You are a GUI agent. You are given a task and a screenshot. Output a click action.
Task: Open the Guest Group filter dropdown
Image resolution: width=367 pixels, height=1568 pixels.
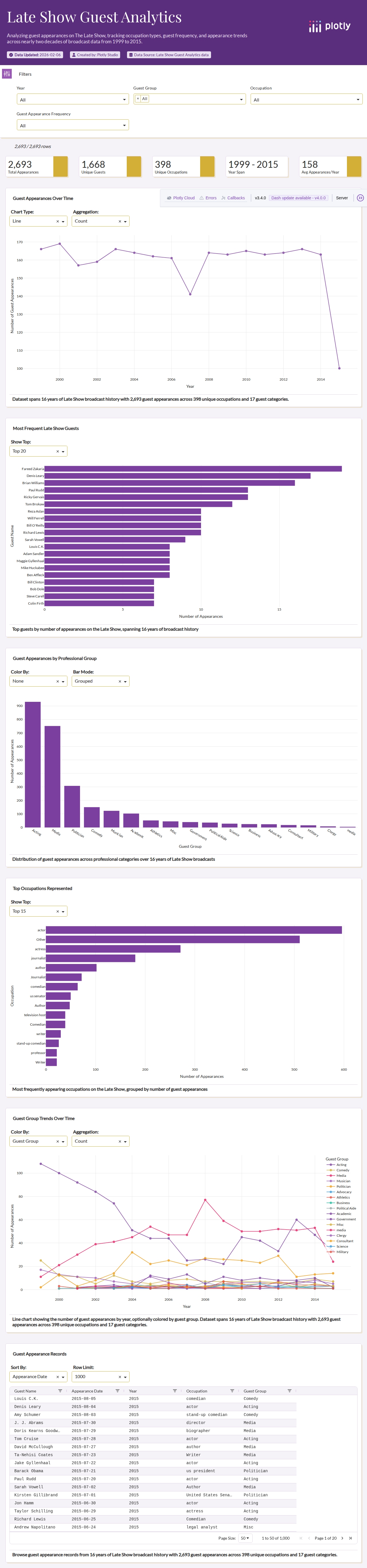pos(189,99)
